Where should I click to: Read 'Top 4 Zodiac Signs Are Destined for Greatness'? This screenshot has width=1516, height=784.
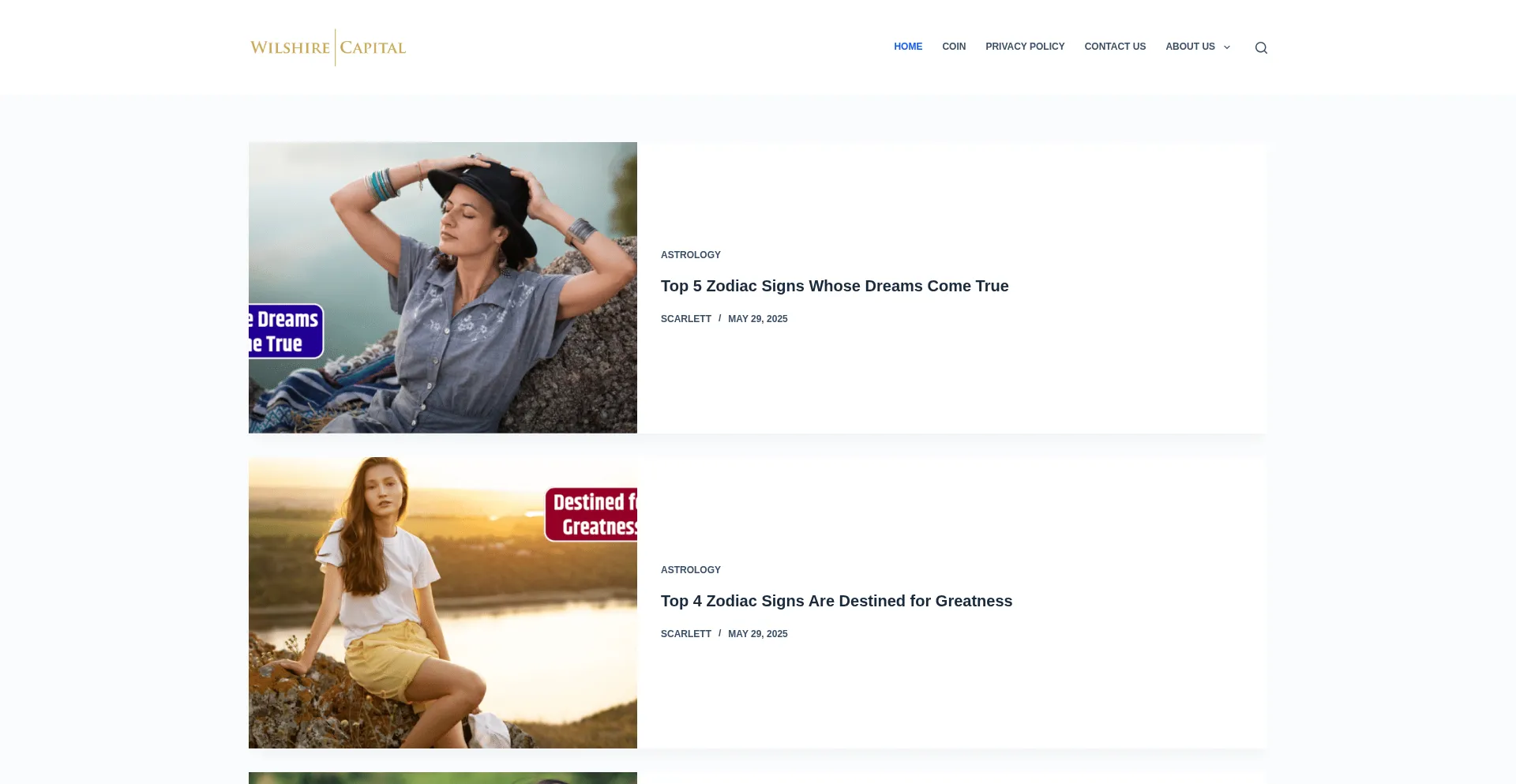(x=835, y=601)
